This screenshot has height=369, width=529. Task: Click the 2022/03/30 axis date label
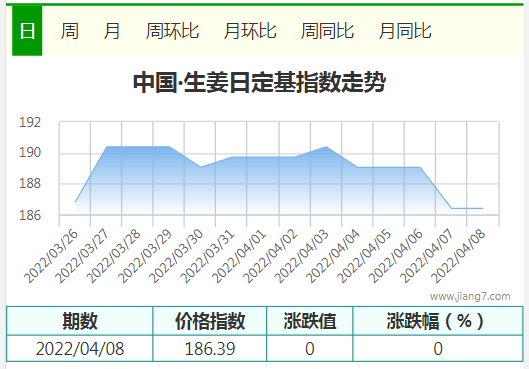(176, 256)
